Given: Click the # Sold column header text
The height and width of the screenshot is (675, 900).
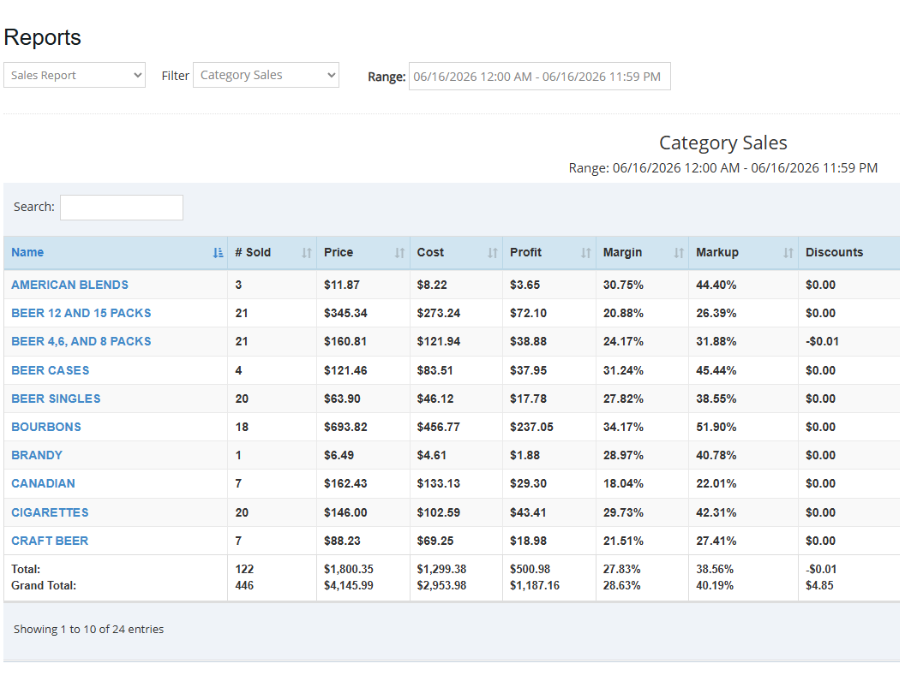Looking at the screenshot, I should 253,252.
